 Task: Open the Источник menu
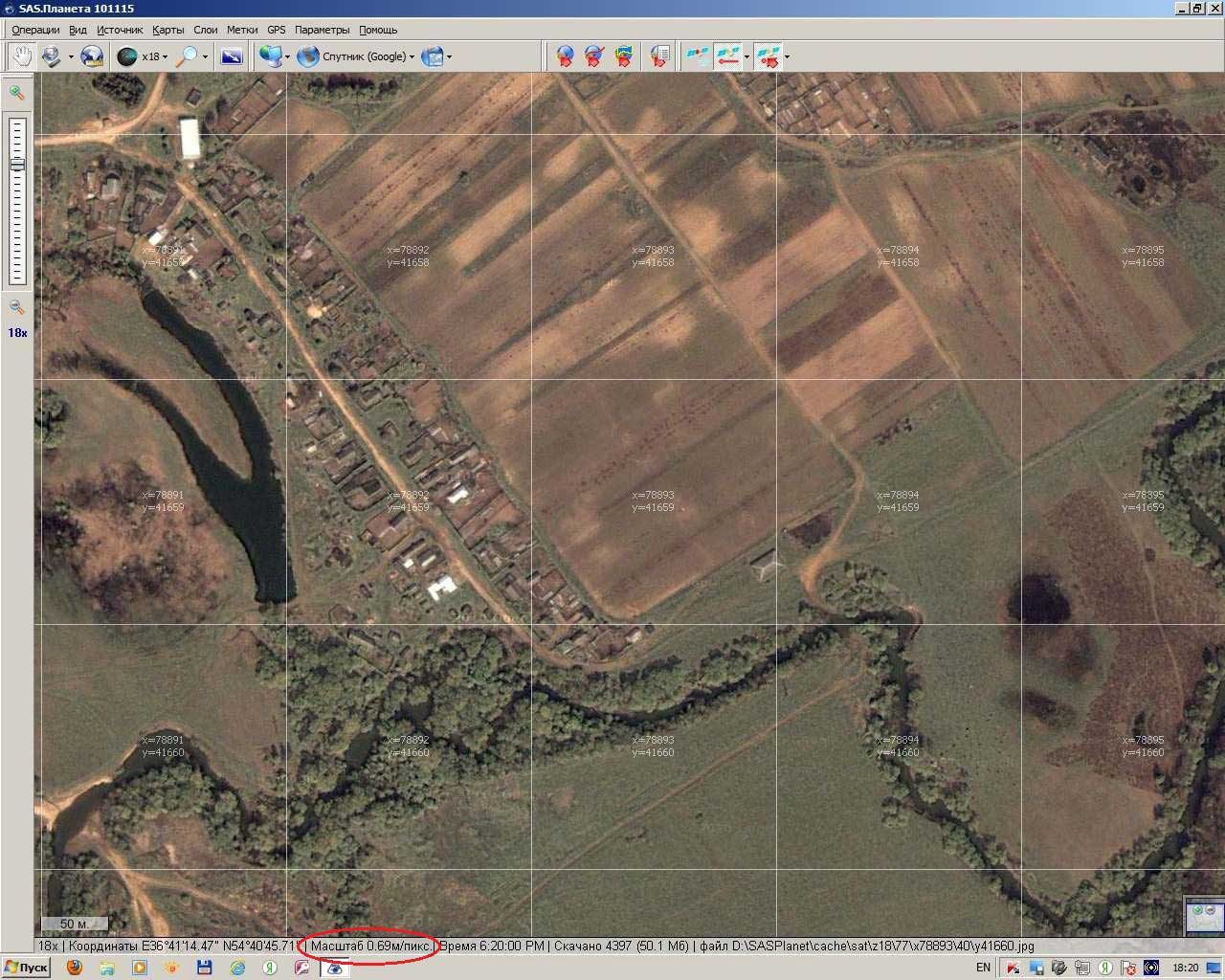[x=120, y=30]
